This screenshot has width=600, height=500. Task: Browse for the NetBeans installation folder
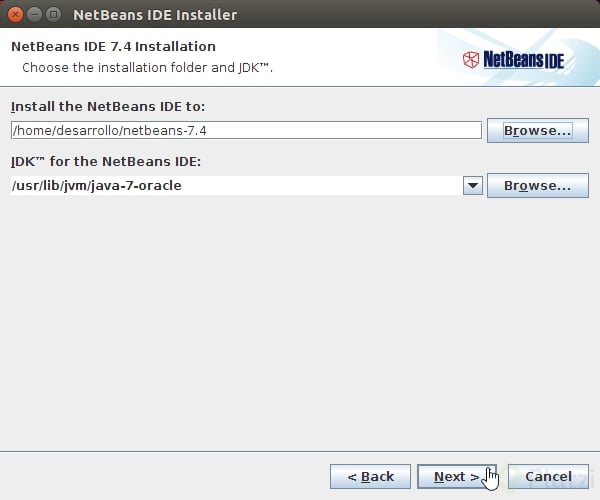pos(538,130)
